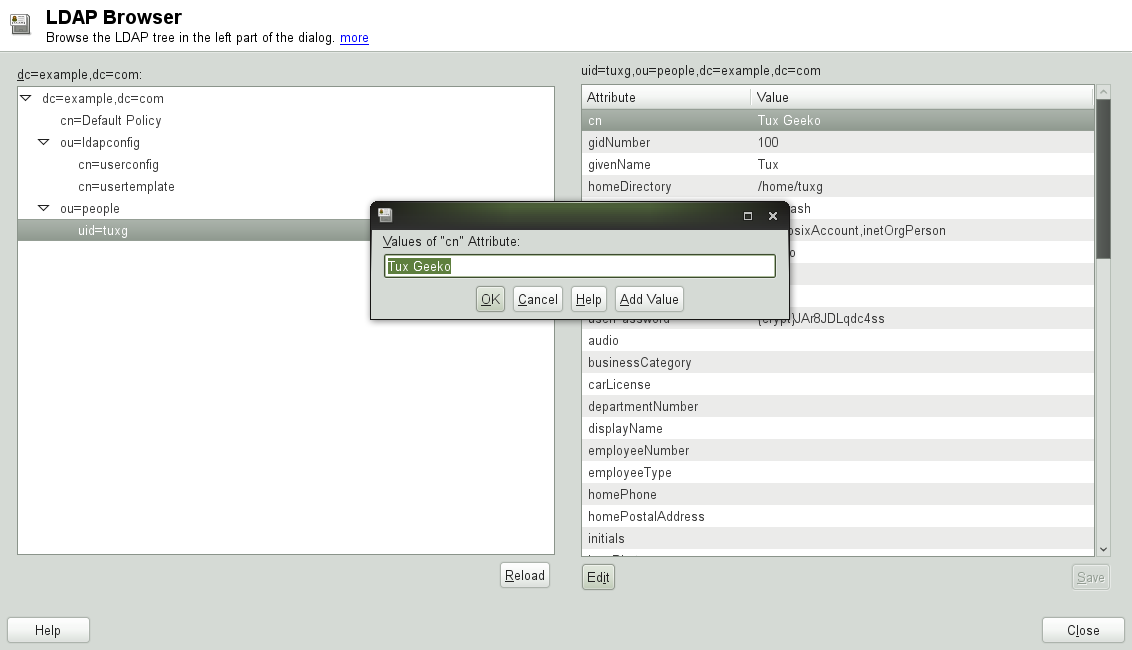Confirm with the OK button

coord(490,298)
